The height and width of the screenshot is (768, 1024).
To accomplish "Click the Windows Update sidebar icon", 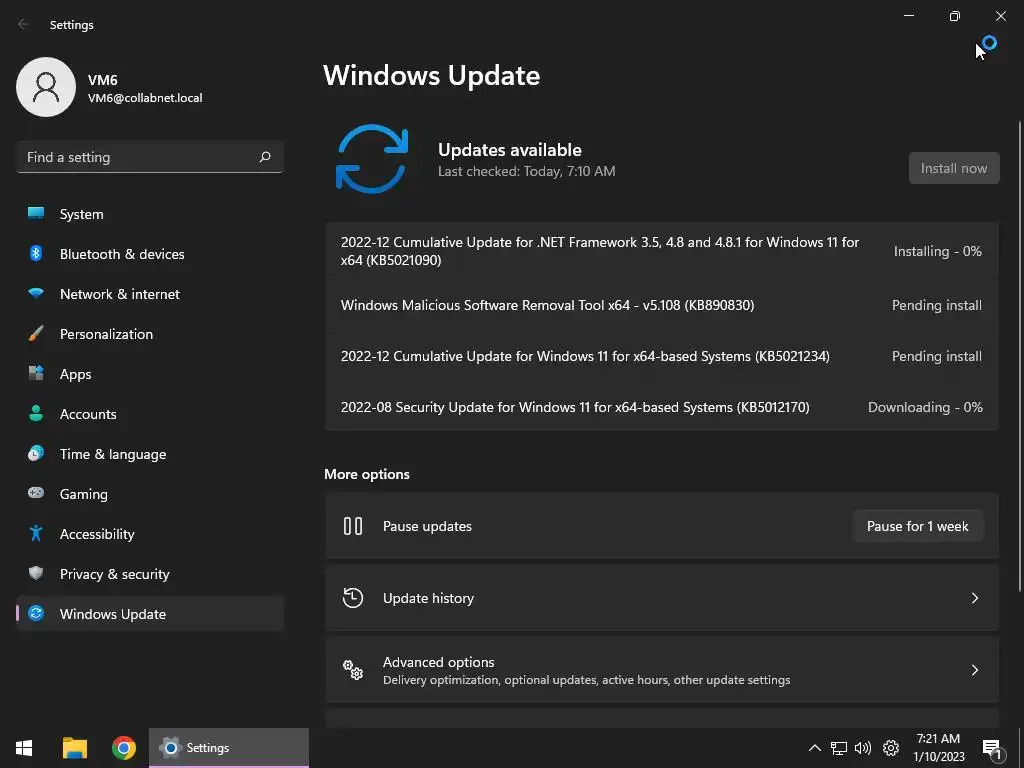I will pos(36,613).
